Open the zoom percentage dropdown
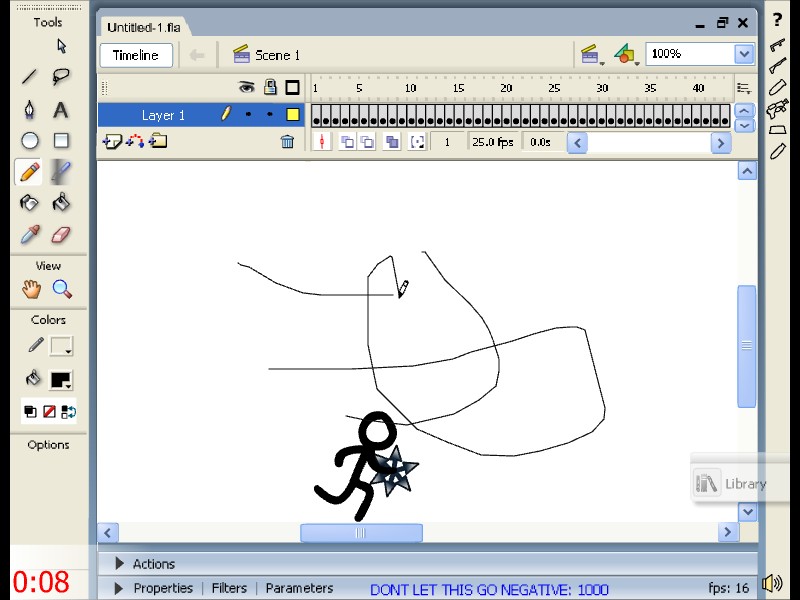Viewport: 800px width, 600px height. click(x=744, y=53)
